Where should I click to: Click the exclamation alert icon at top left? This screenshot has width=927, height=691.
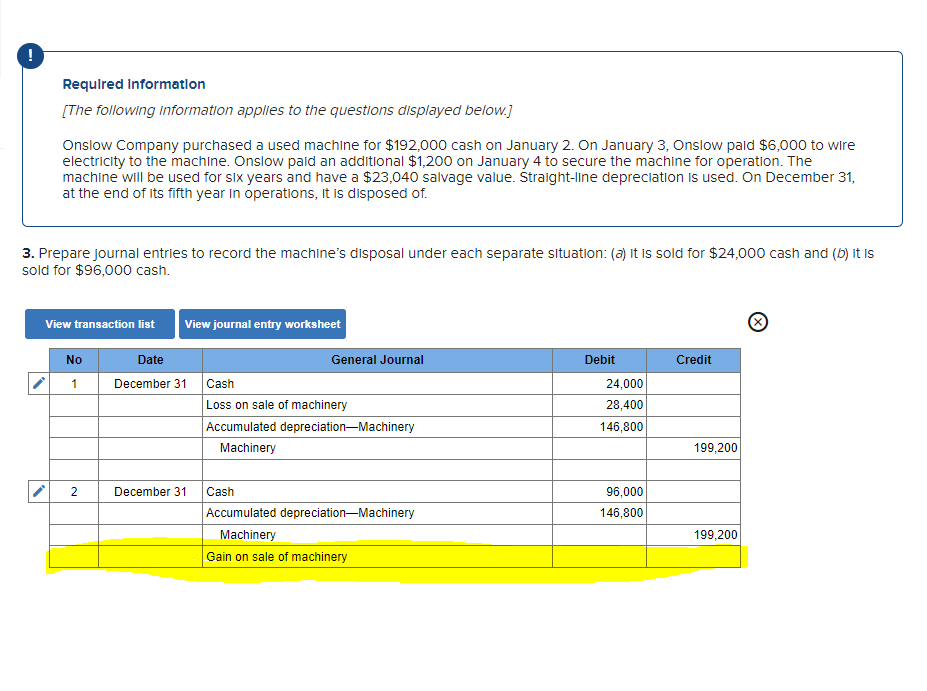pyautogui.click(x=30, y=56)
